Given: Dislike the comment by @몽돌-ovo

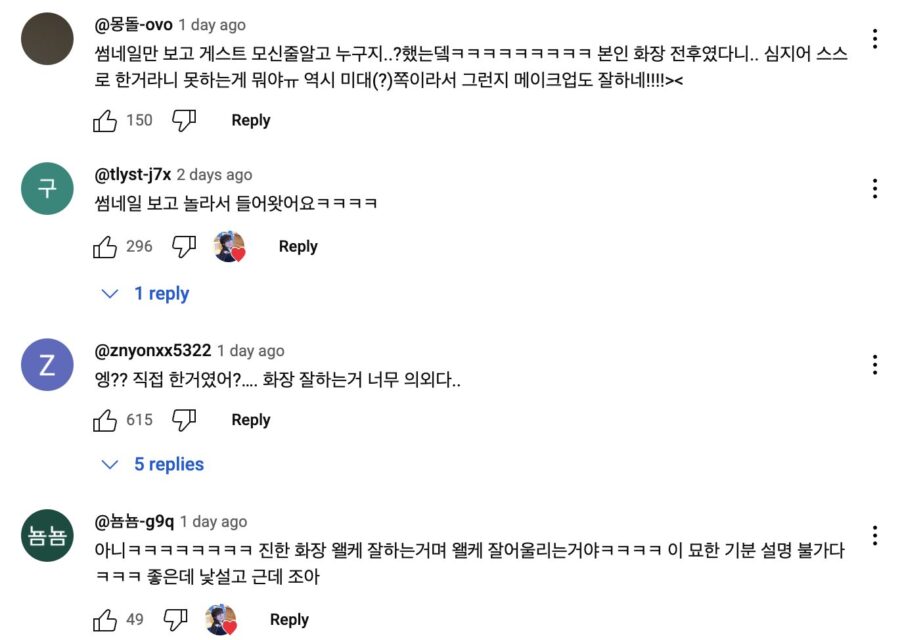Looking at the screenshot, I should (184, 121).
